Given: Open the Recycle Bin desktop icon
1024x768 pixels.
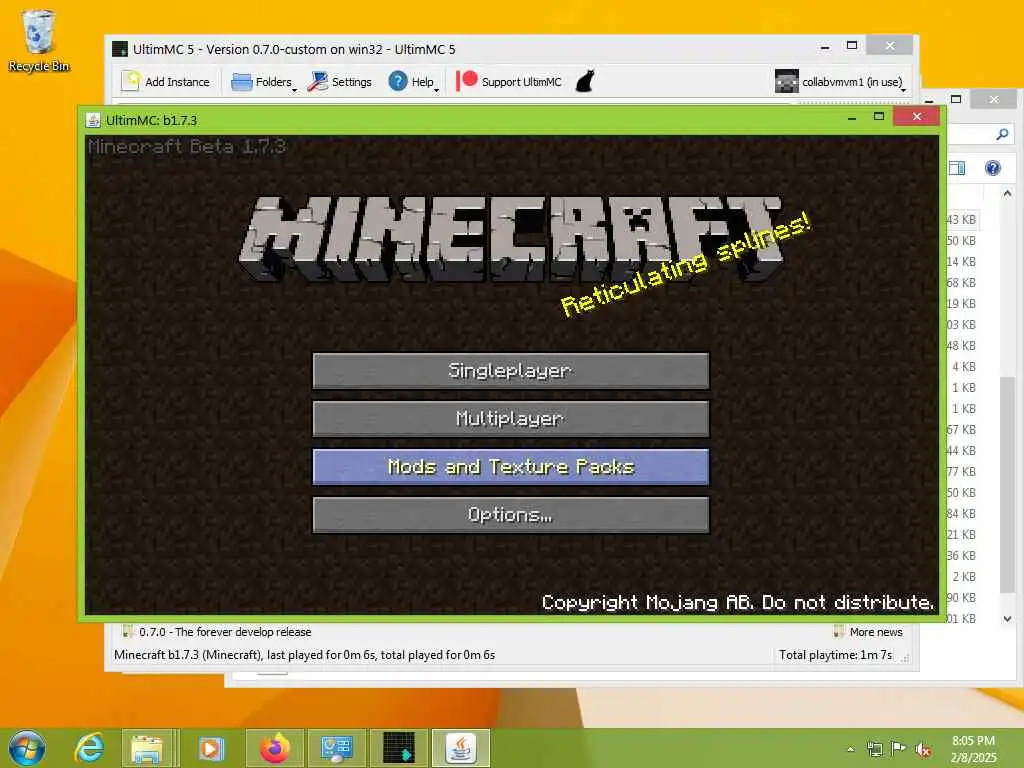Looking at the screenshot, I should pos(39,40).
